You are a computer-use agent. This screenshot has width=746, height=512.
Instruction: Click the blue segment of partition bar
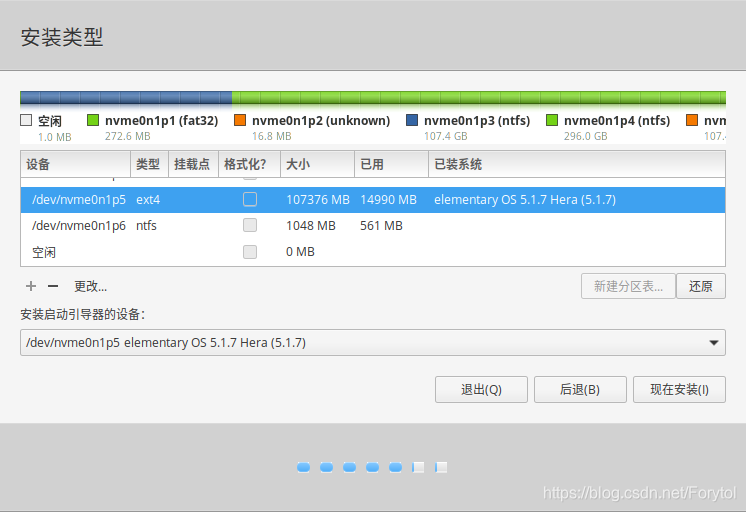(x=126, y=98)
